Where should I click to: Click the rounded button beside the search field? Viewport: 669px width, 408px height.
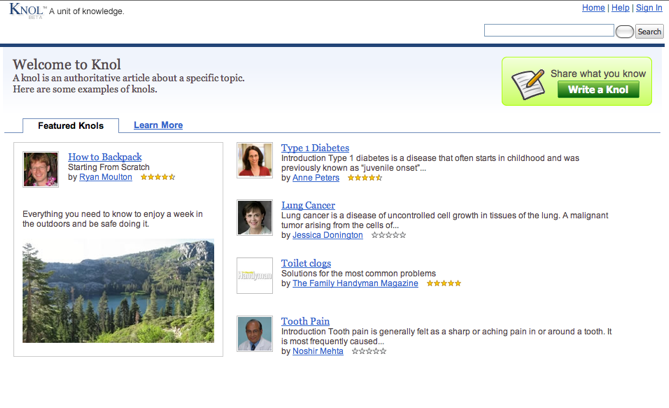pos(624,32)
